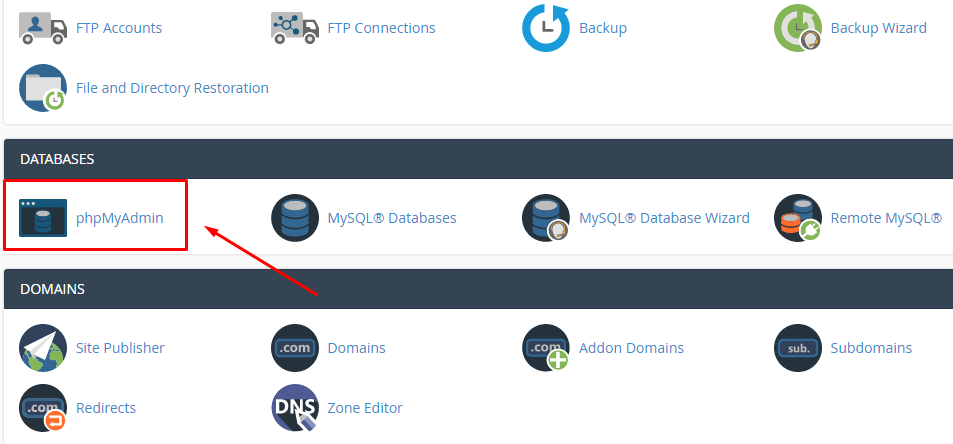This screenshot has height=444, width=953.
Task: Open the Addon Domains plus icon
Action: click(546, 348)
